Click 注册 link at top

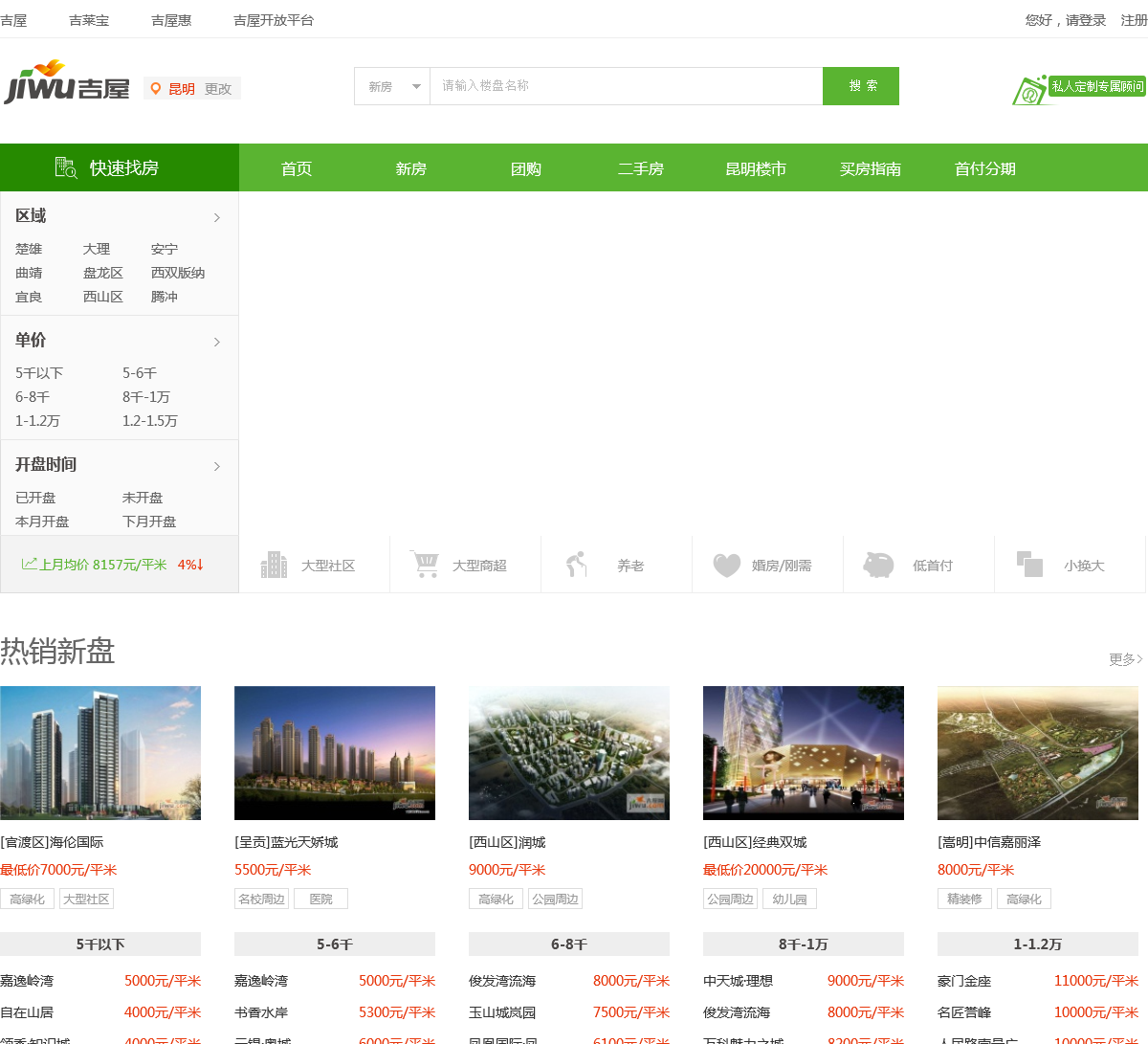[x=1135, y=20]
